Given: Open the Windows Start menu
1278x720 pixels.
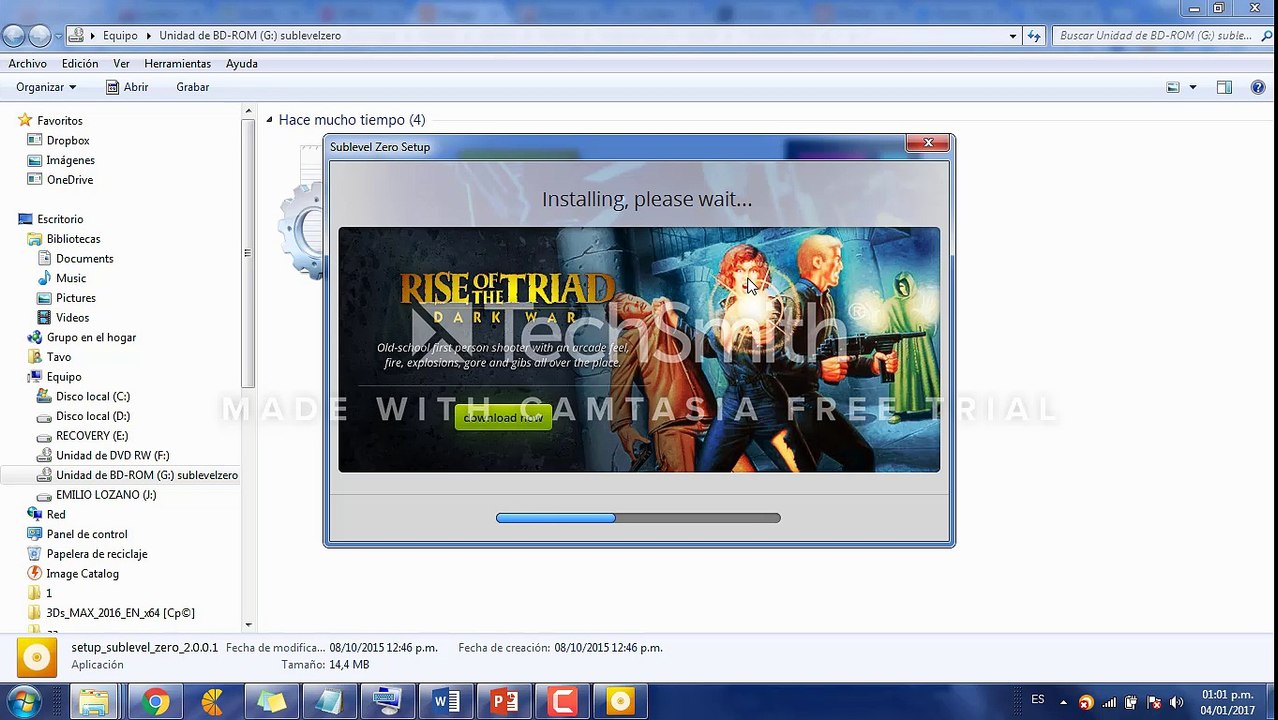Looking at the screenshot, I should [x=22, y=701].
